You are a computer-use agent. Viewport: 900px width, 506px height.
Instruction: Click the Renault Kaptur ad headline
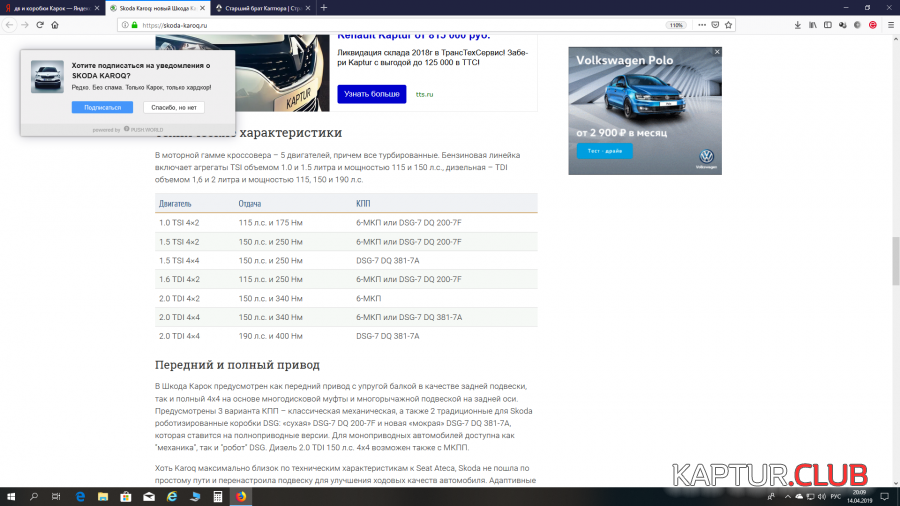pos(413,36)
